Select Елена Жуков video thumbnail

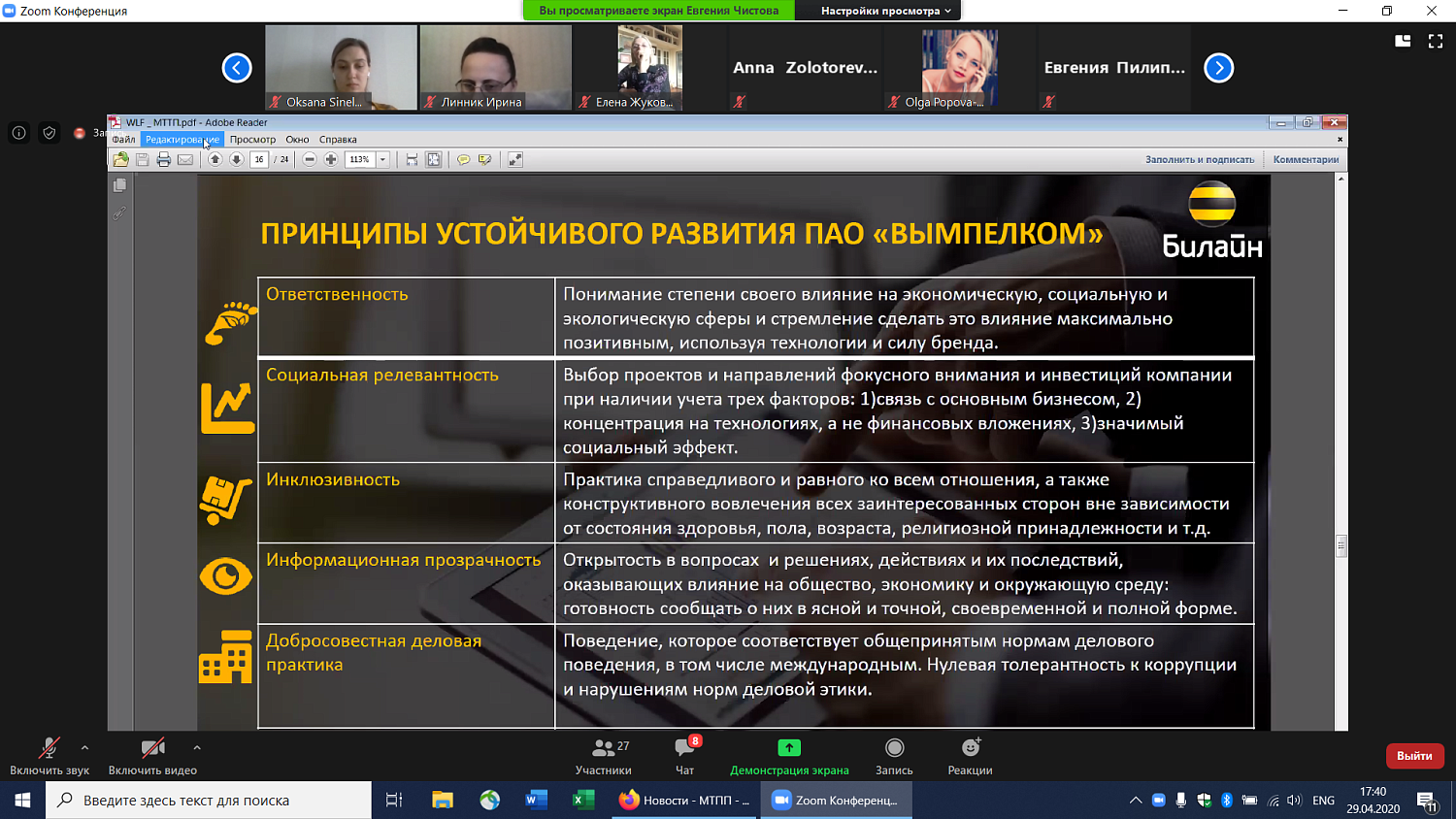pyautogui.click(x=650, y=67)
